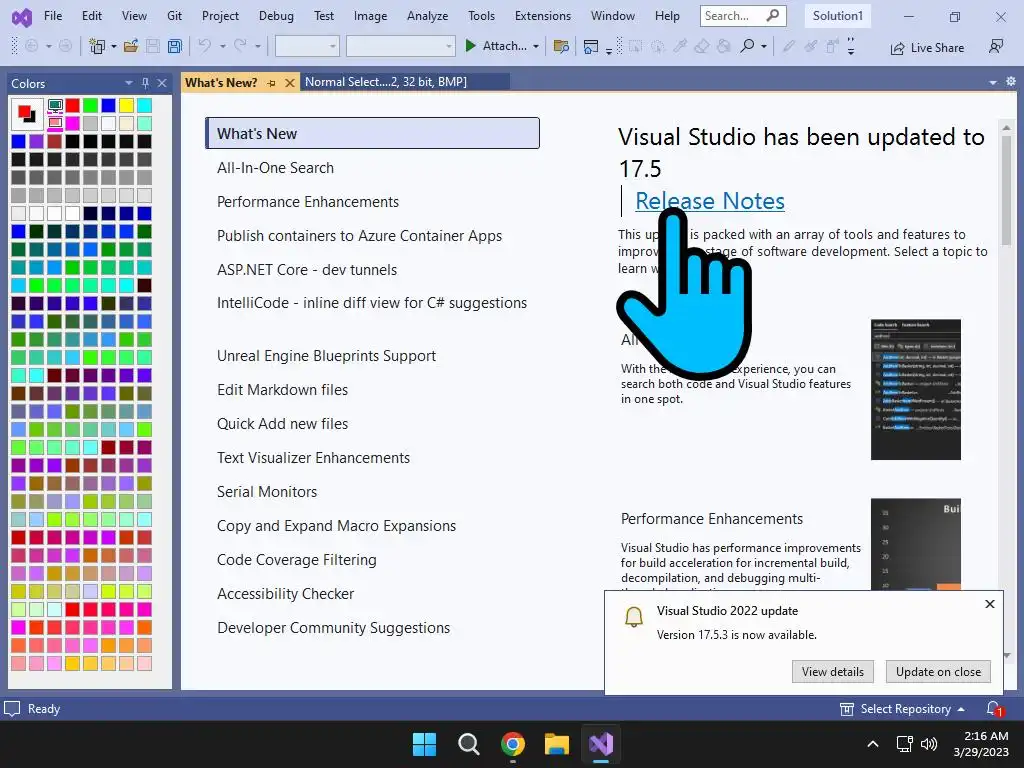
Task: Click the All-In-One Search screenshot thumbnail
Action: pos(916,389)
